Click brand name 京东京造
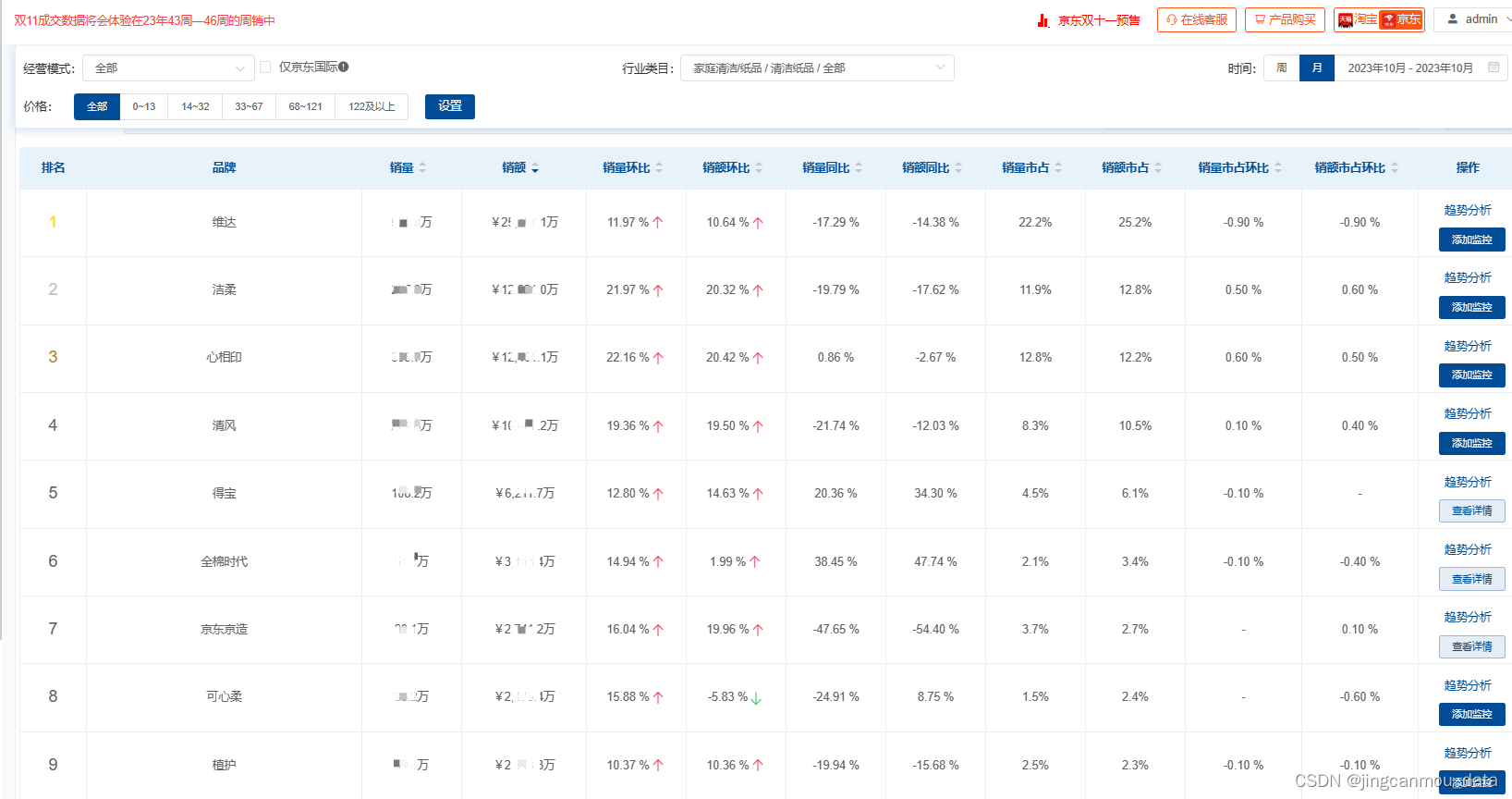 point(224,629)
